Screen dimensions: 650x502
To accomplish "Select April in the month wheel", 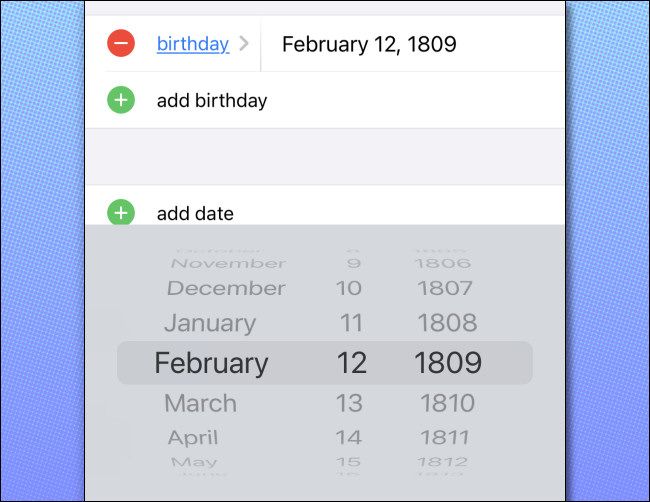I will 193,437.
